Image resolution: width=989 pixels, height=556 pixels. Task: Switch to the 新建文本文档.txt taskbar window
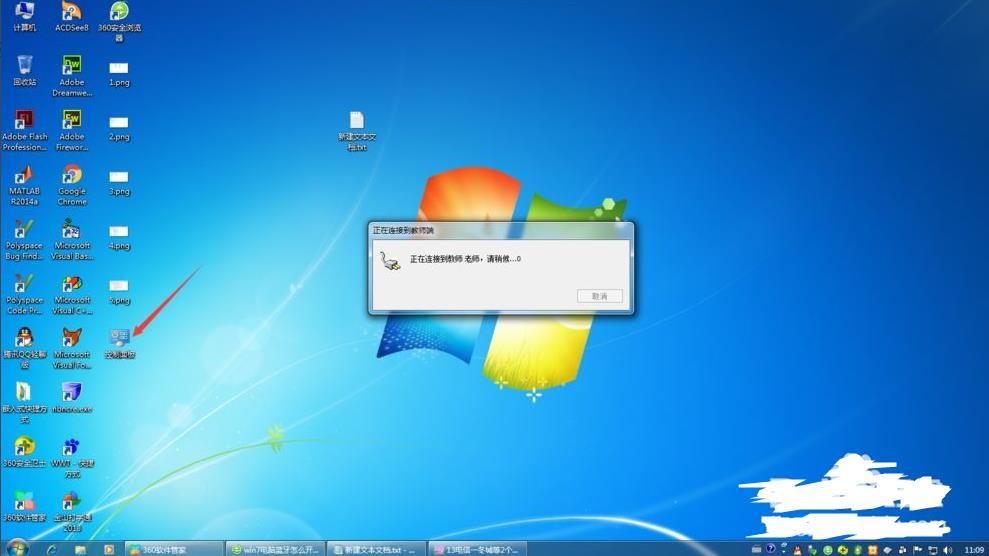click(377, 549)
